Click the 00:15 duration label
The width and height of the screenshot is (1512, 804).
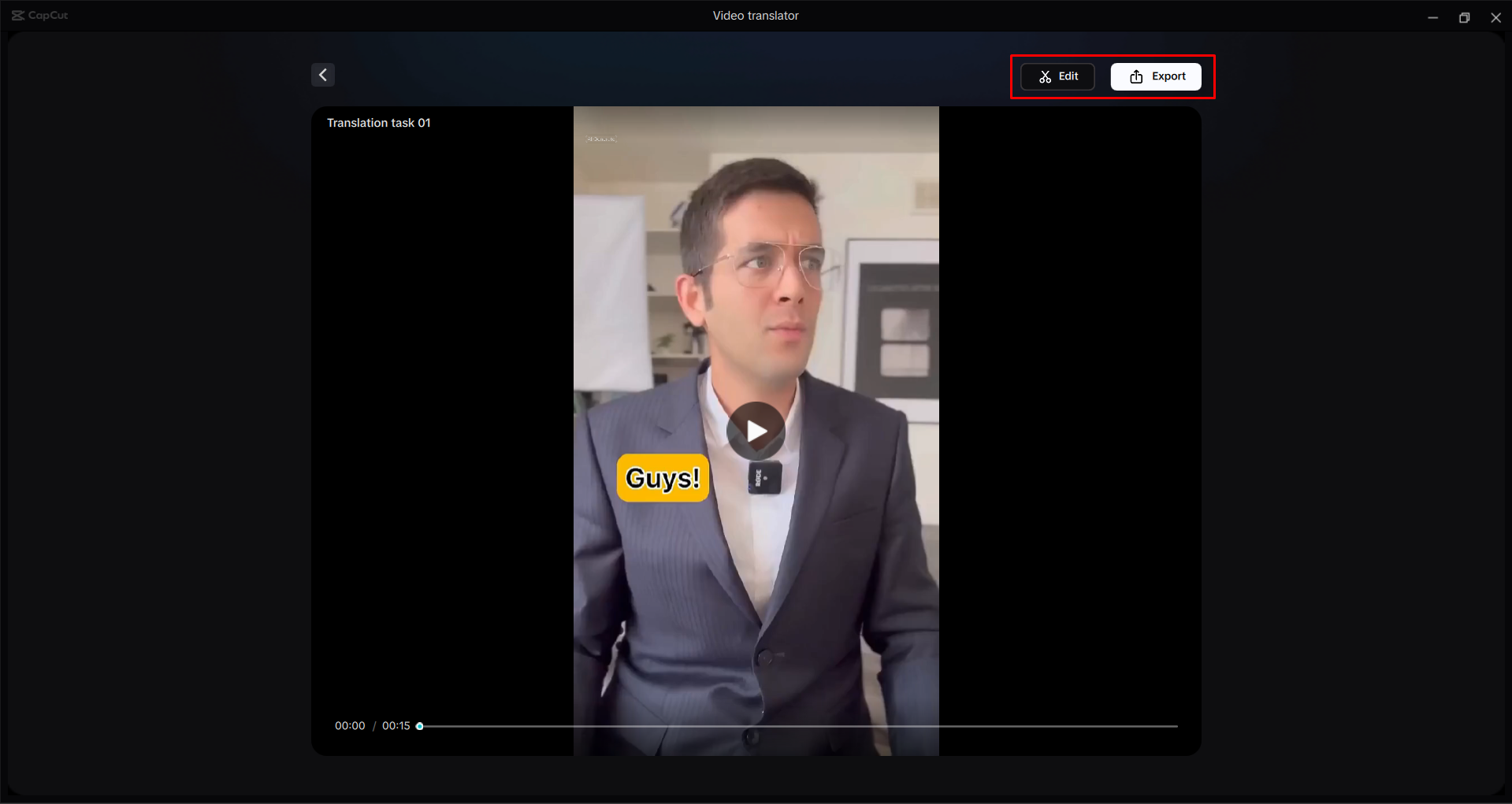pyautogui.click(x=397, y=726)
